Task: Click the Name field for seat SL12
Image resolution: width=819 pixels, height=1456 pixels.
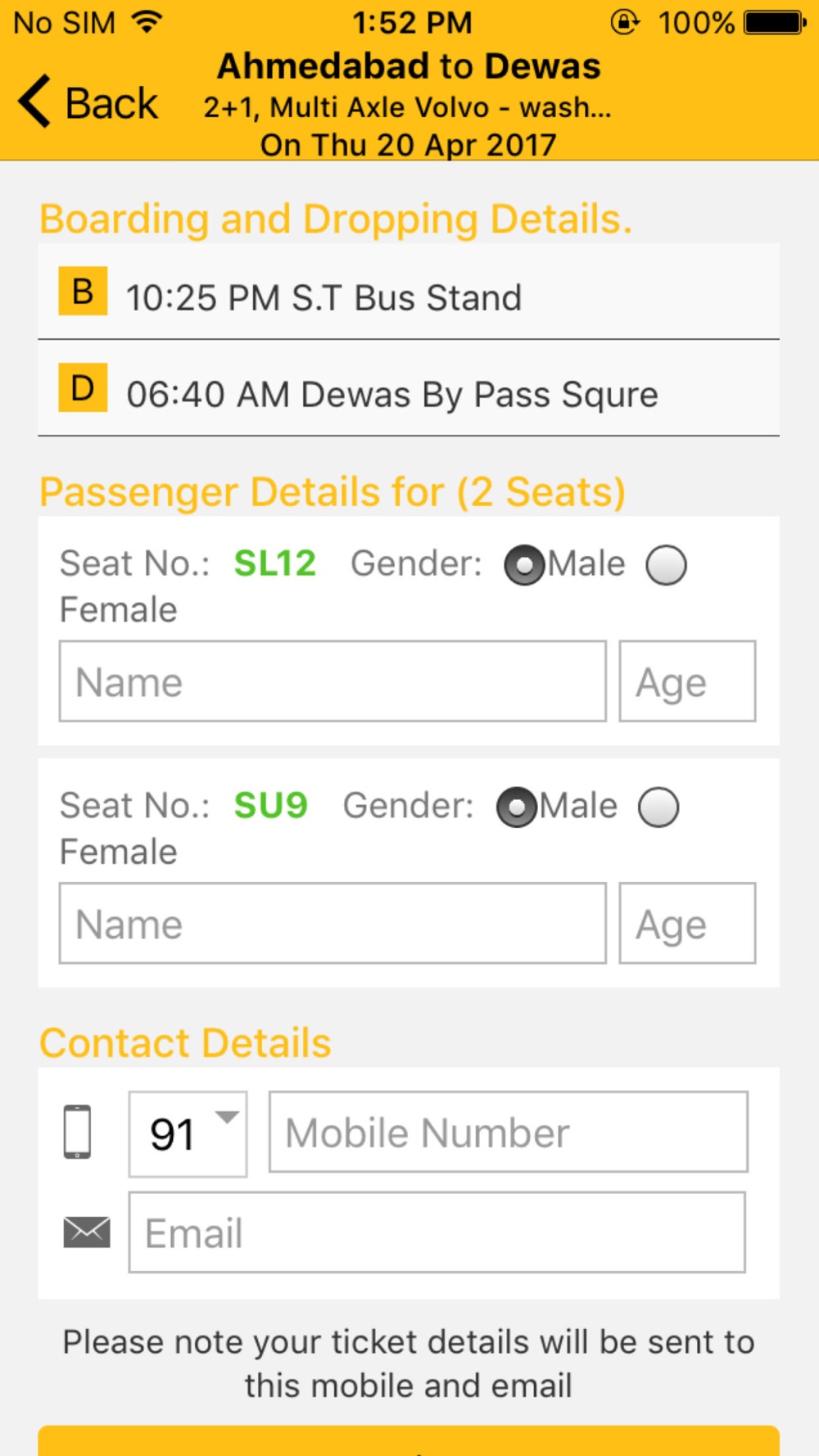Action: (x=333, y=681)
